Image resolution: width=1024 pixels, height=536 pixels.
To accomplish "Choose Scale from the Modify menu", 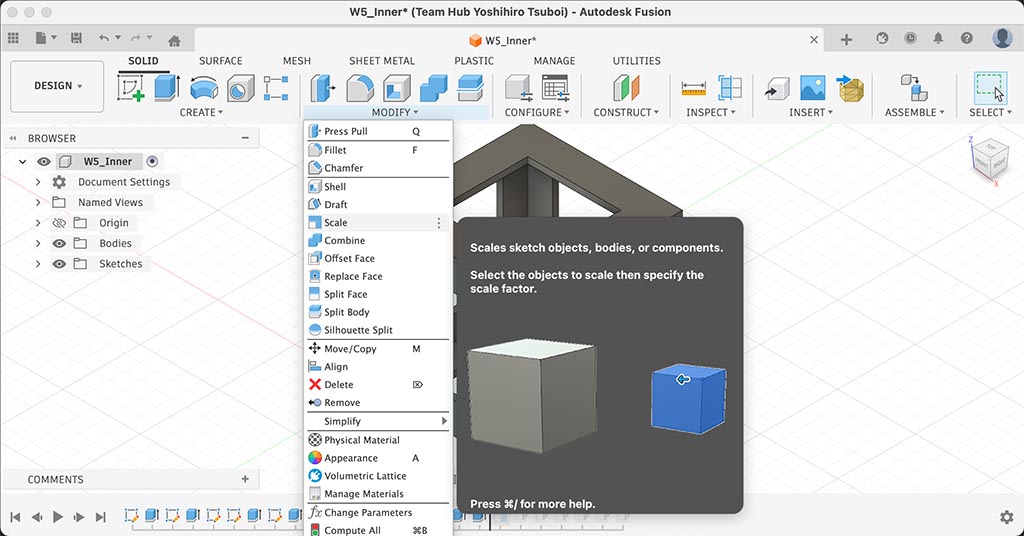I will (x=378, y=223).
